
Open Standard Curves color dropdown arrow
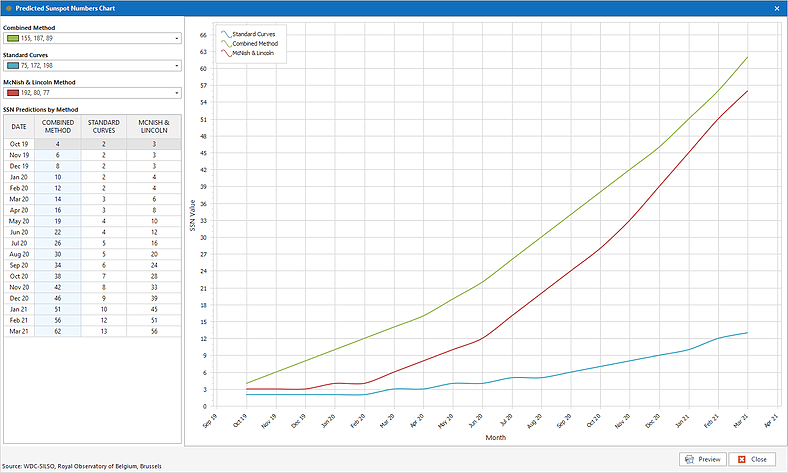(176, 65)
